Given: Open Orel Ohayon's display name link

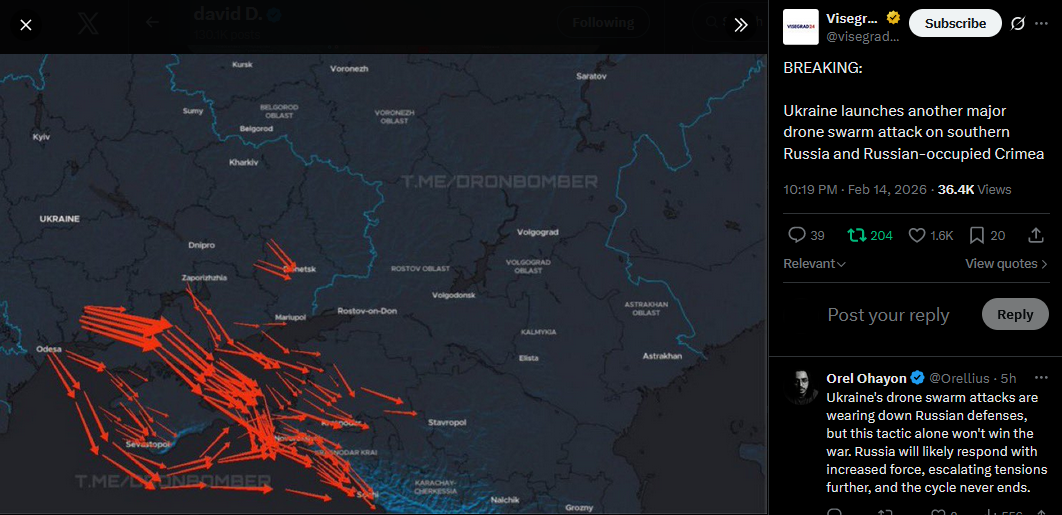Looking at the screenshot, I should (866, 377).
